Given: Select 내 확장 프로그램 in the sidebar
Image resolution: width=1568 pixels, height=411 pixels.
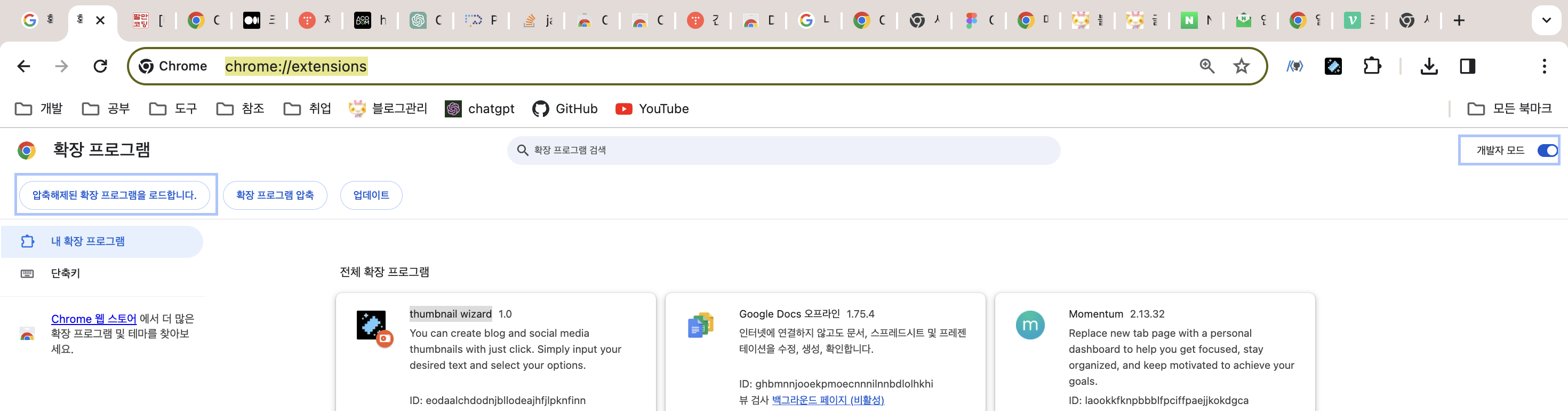Looking at the screenshot, I should tap(102, 242).
